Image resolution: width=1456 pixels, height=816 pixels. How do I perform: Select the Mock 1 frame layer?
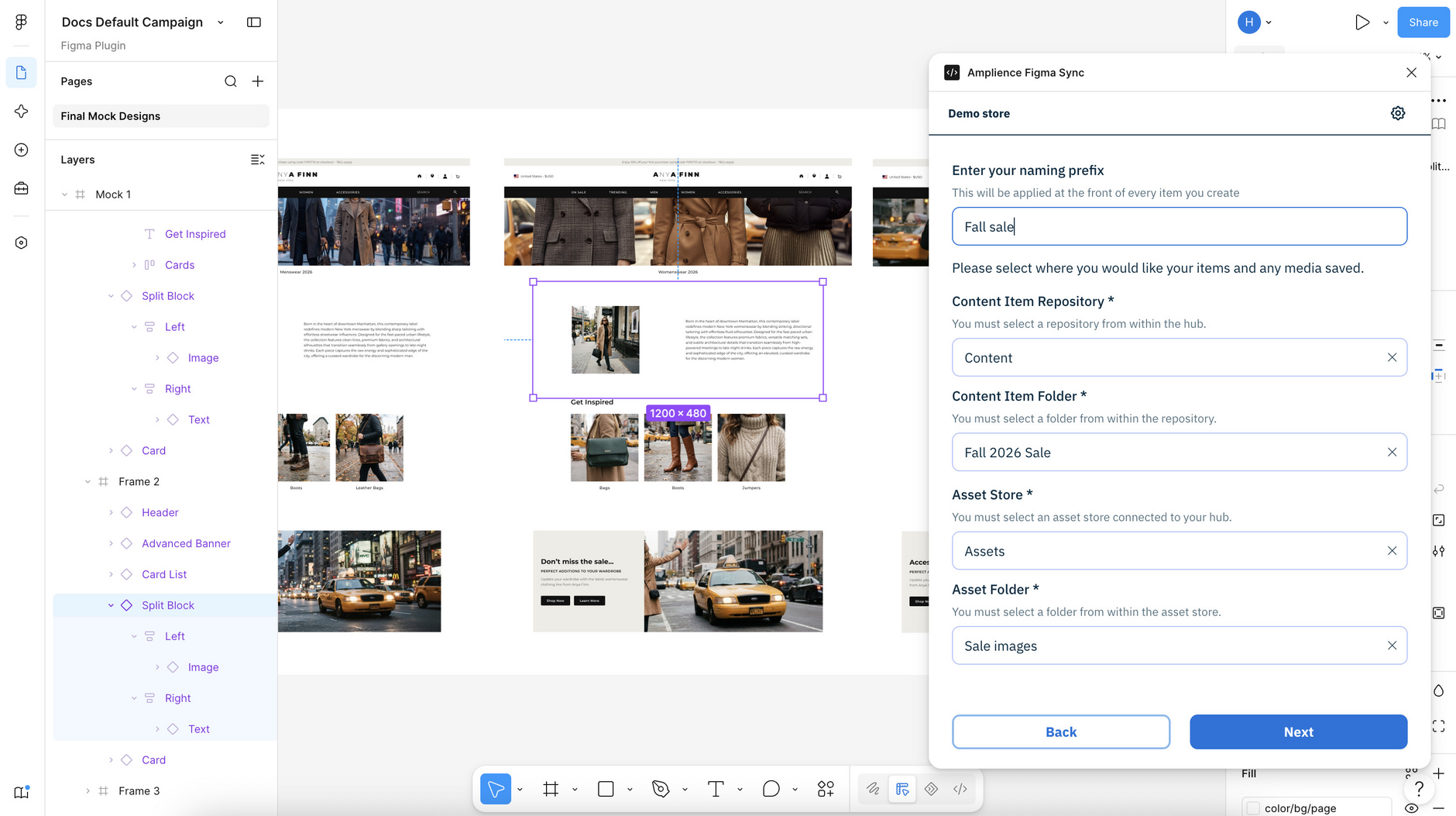tap(113, 195)
